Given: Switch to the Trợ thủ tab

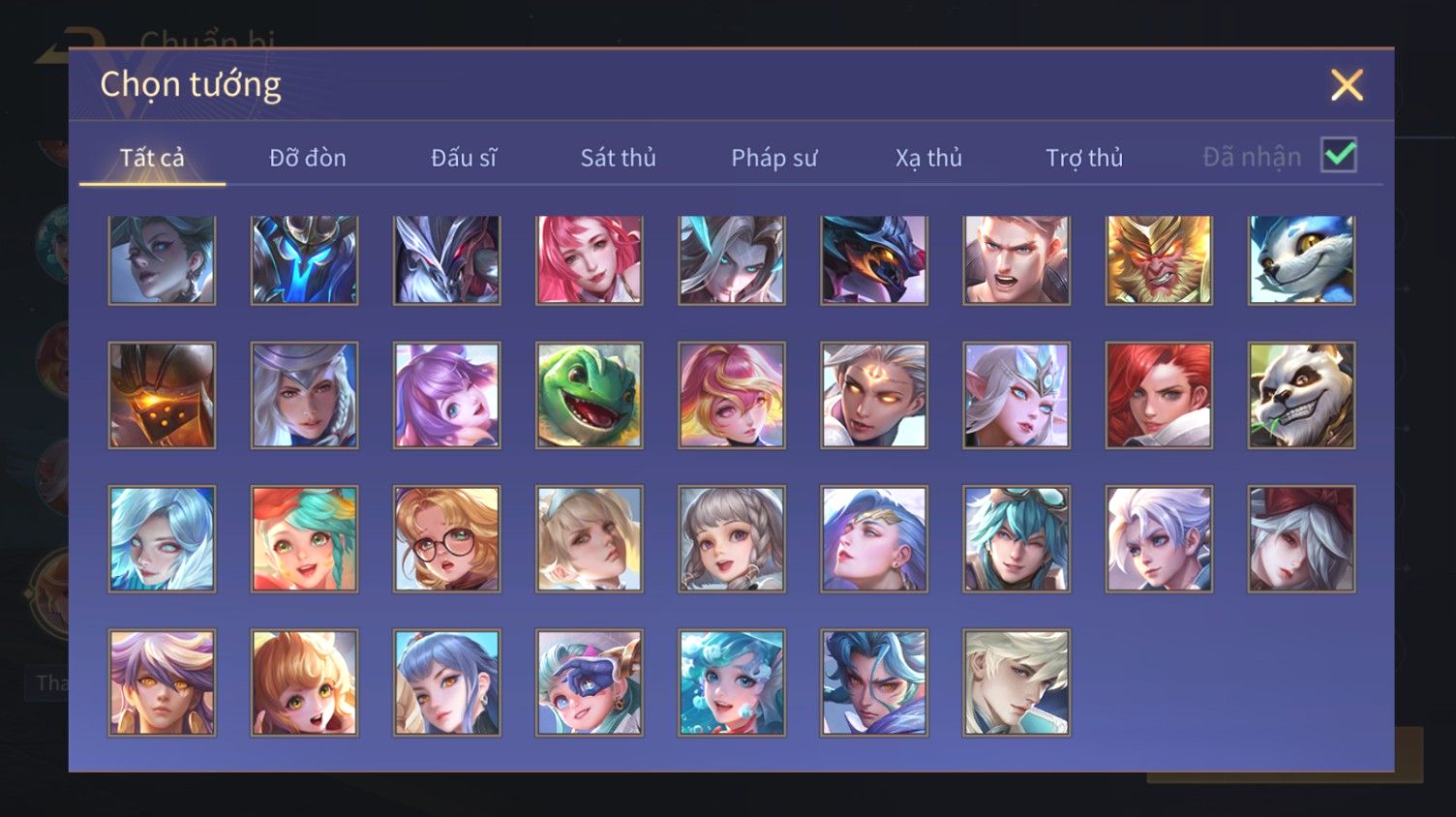Looking at the screenshot, I should [x=1084, y=158].
